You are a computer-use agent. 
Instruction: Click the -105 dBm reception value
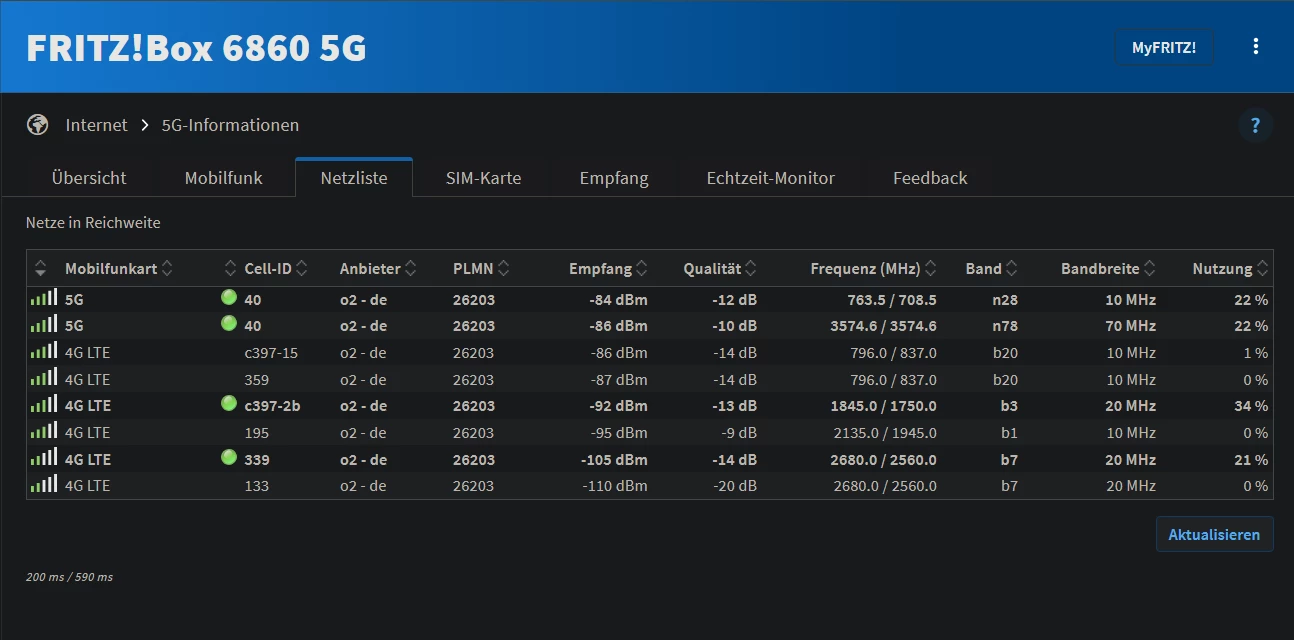click(x=614, y=460)
